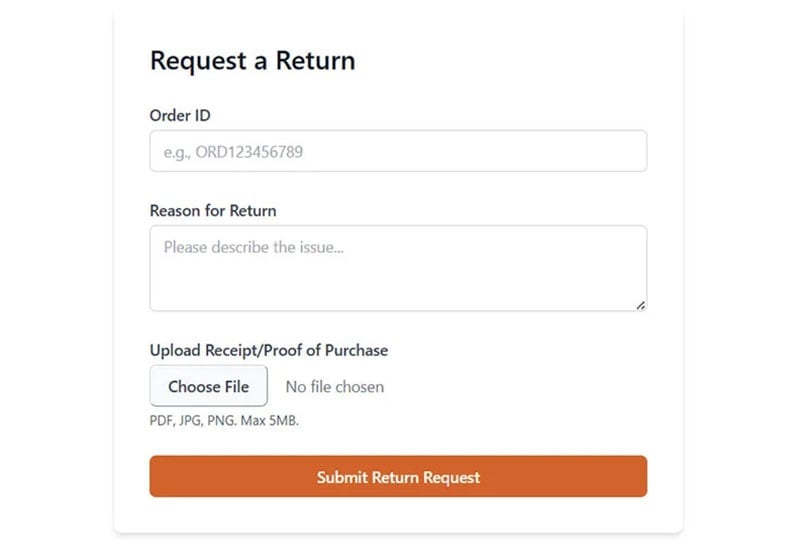Click the "PDF, JPG, PNG. Max 5MB." hint

point(224,420)
